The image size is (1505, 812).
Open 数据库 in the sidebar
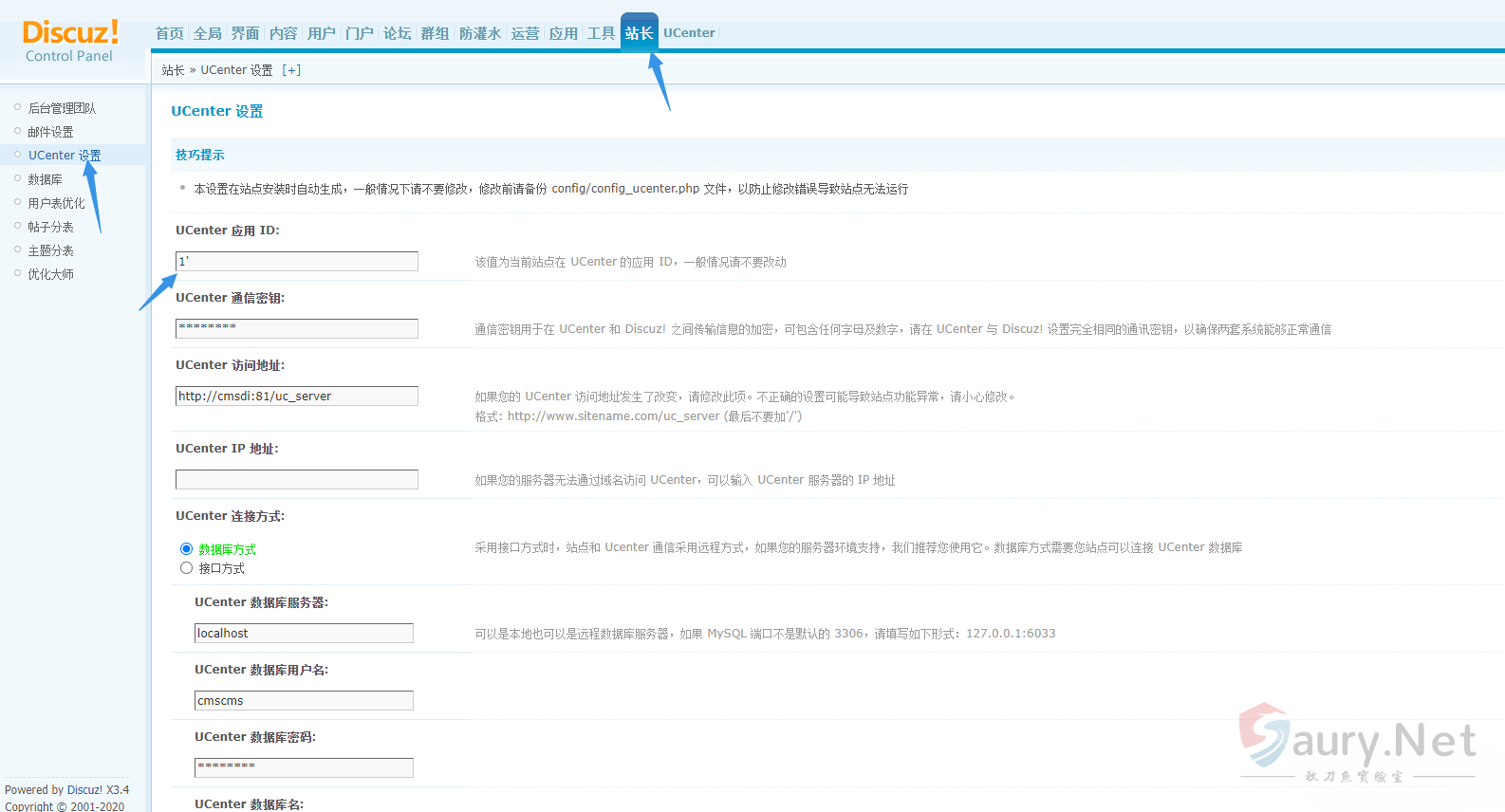45,179
